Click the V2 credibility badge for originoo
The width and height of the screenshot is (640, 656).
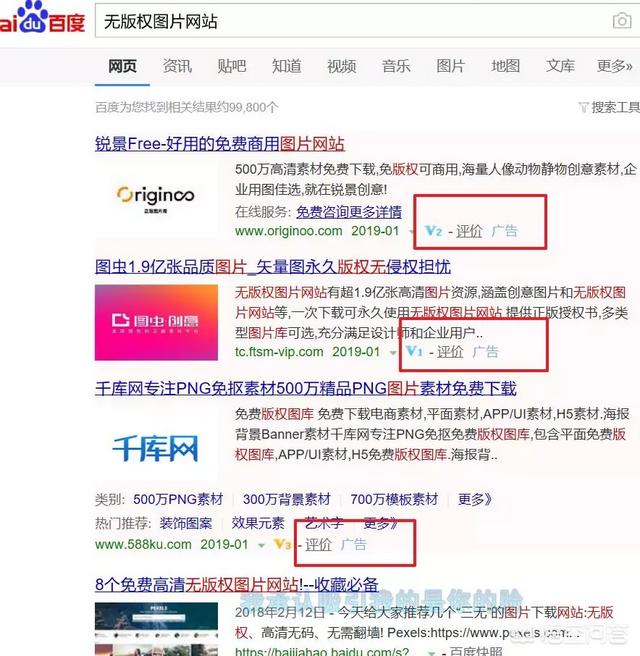tap(433, 231)
